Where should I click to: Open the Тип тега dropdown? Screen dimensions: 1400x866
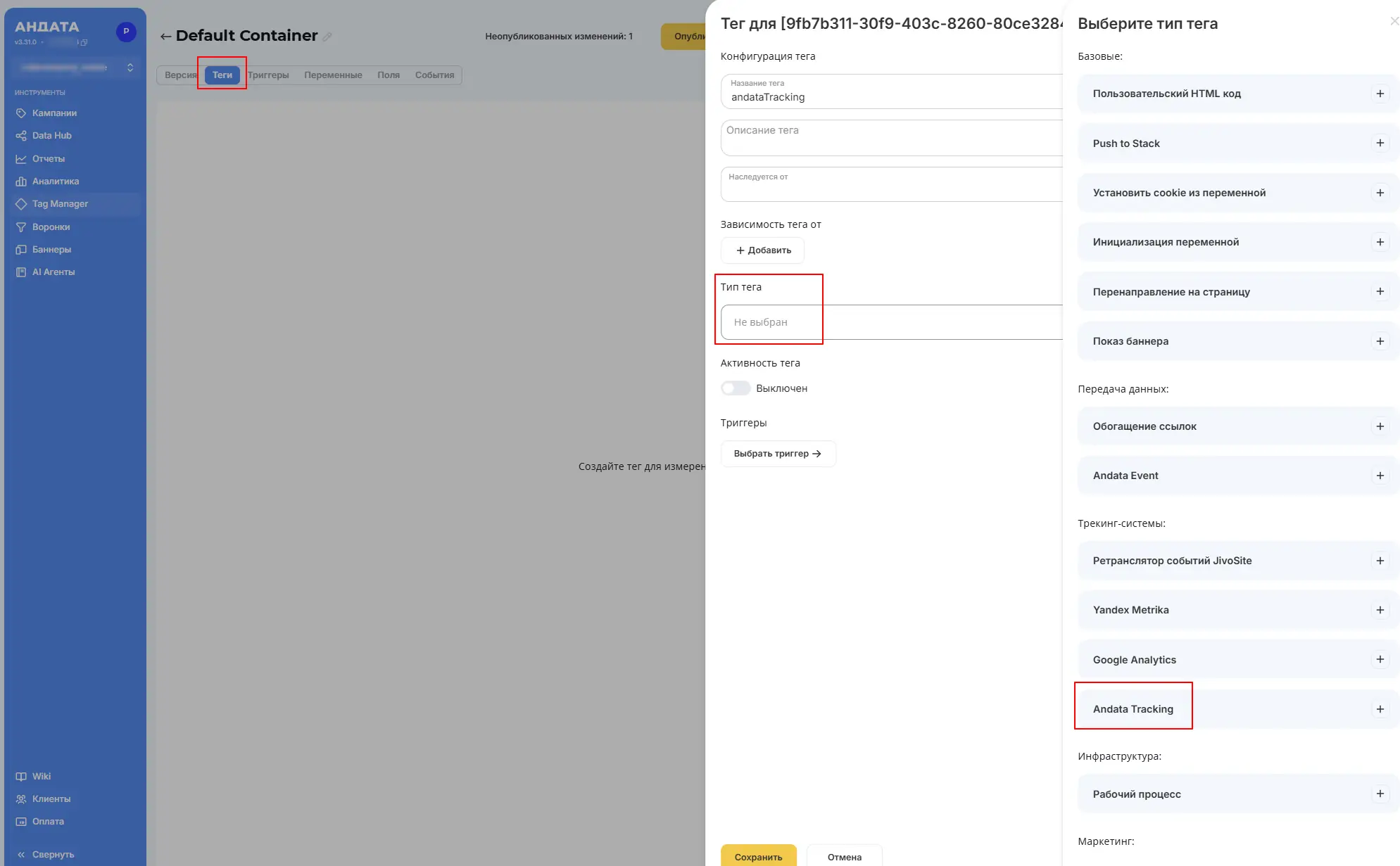891,322
